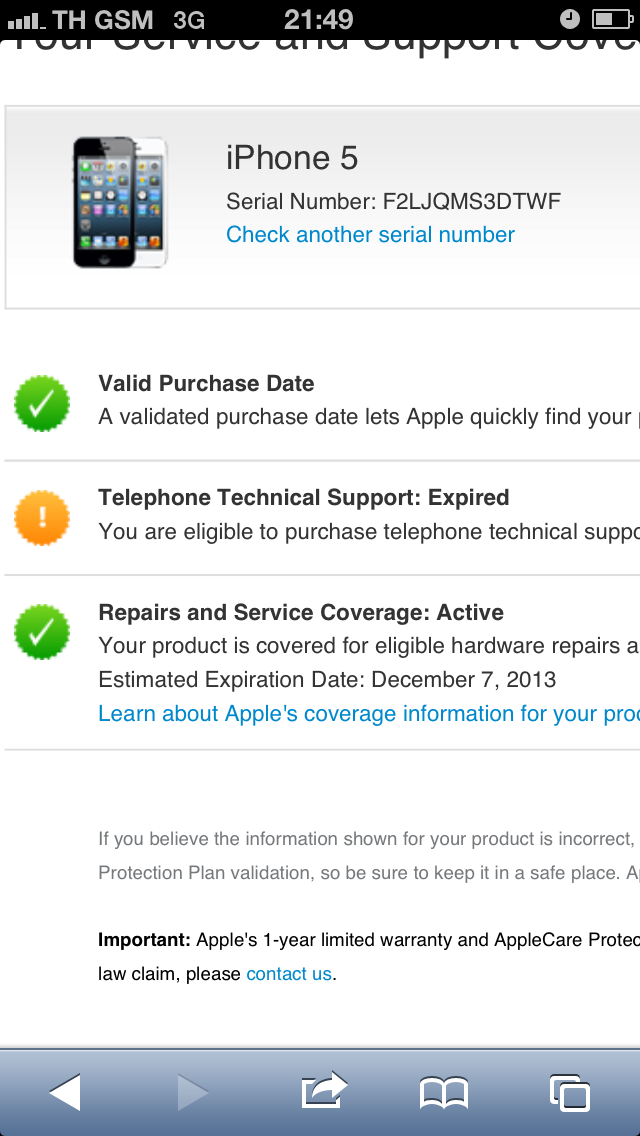Tap the Safari forward arrow
The image size is (640, 1136).
coord(193,1092)
